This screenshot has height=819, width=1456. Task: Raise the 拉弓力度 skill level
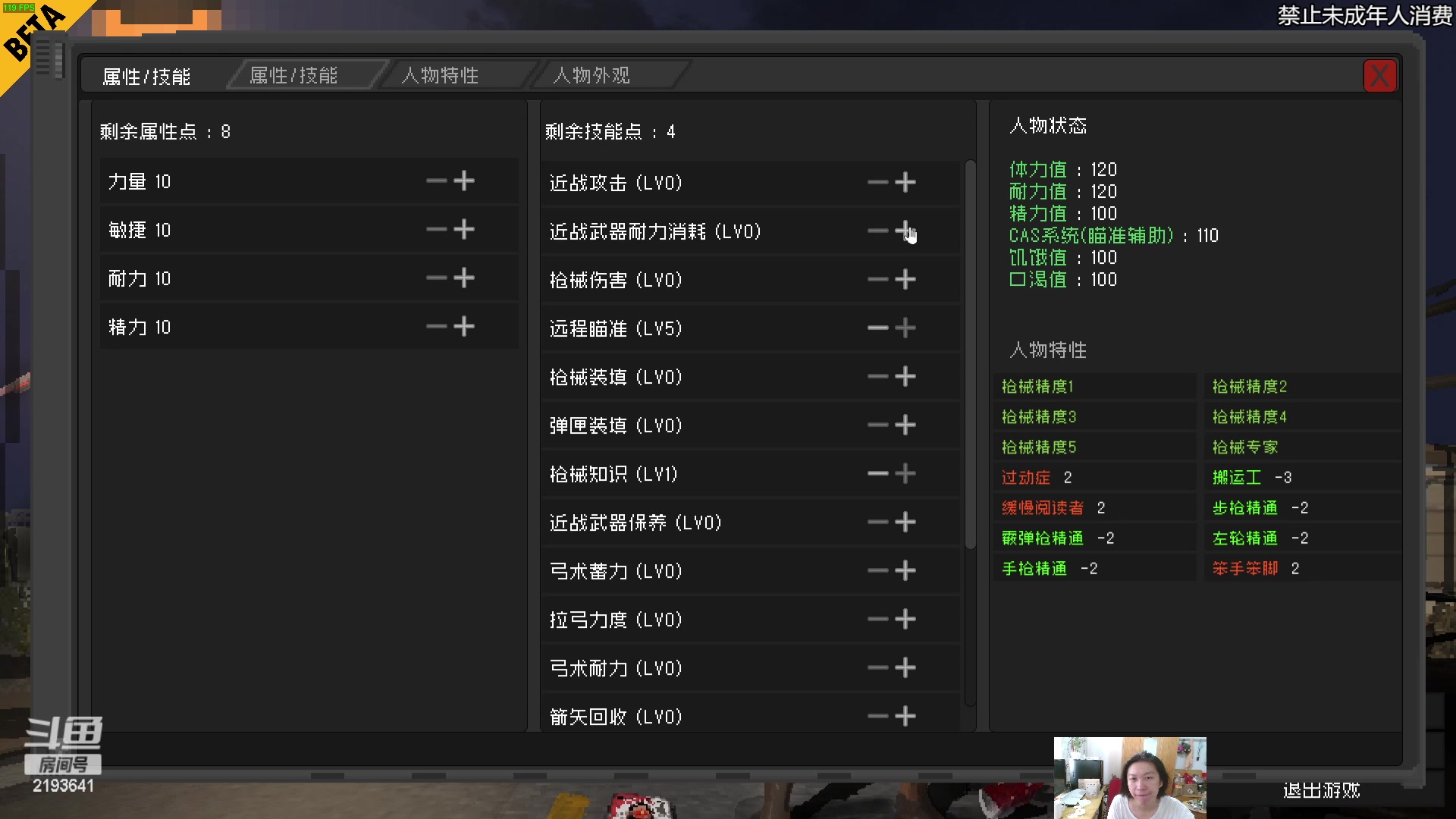pos(905,619)
